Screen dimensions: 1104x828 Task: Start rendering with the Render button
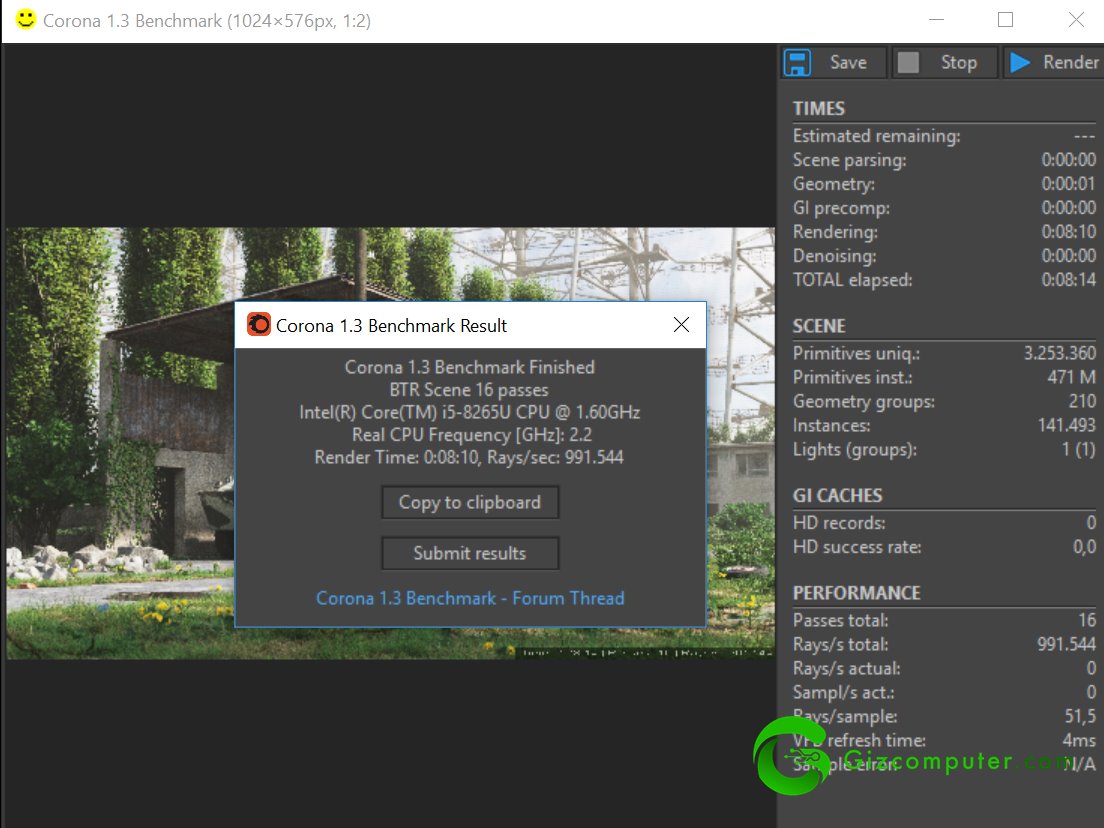[x=1054, y=63]
